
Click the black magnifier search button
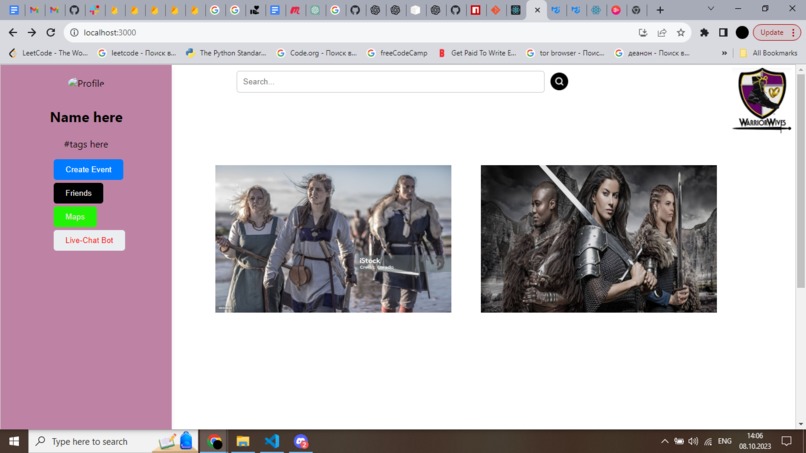(559, 81)
